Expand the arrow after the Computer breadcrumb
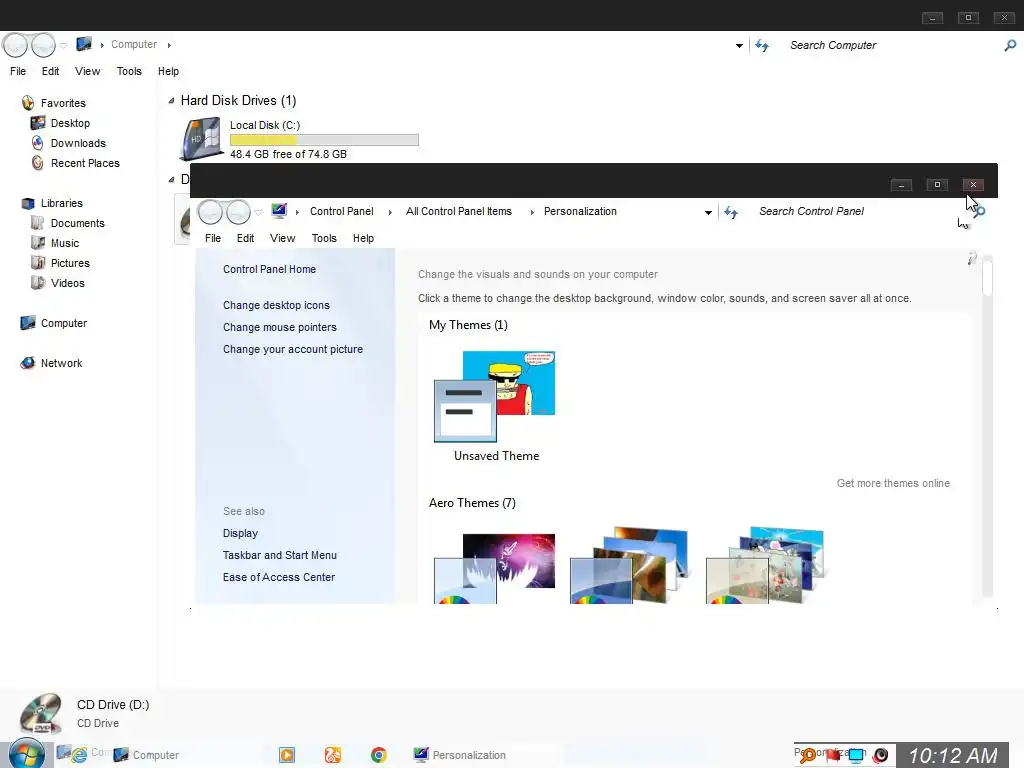The height and width of the screenshot is (768, 1024). [x=169, y=45]
